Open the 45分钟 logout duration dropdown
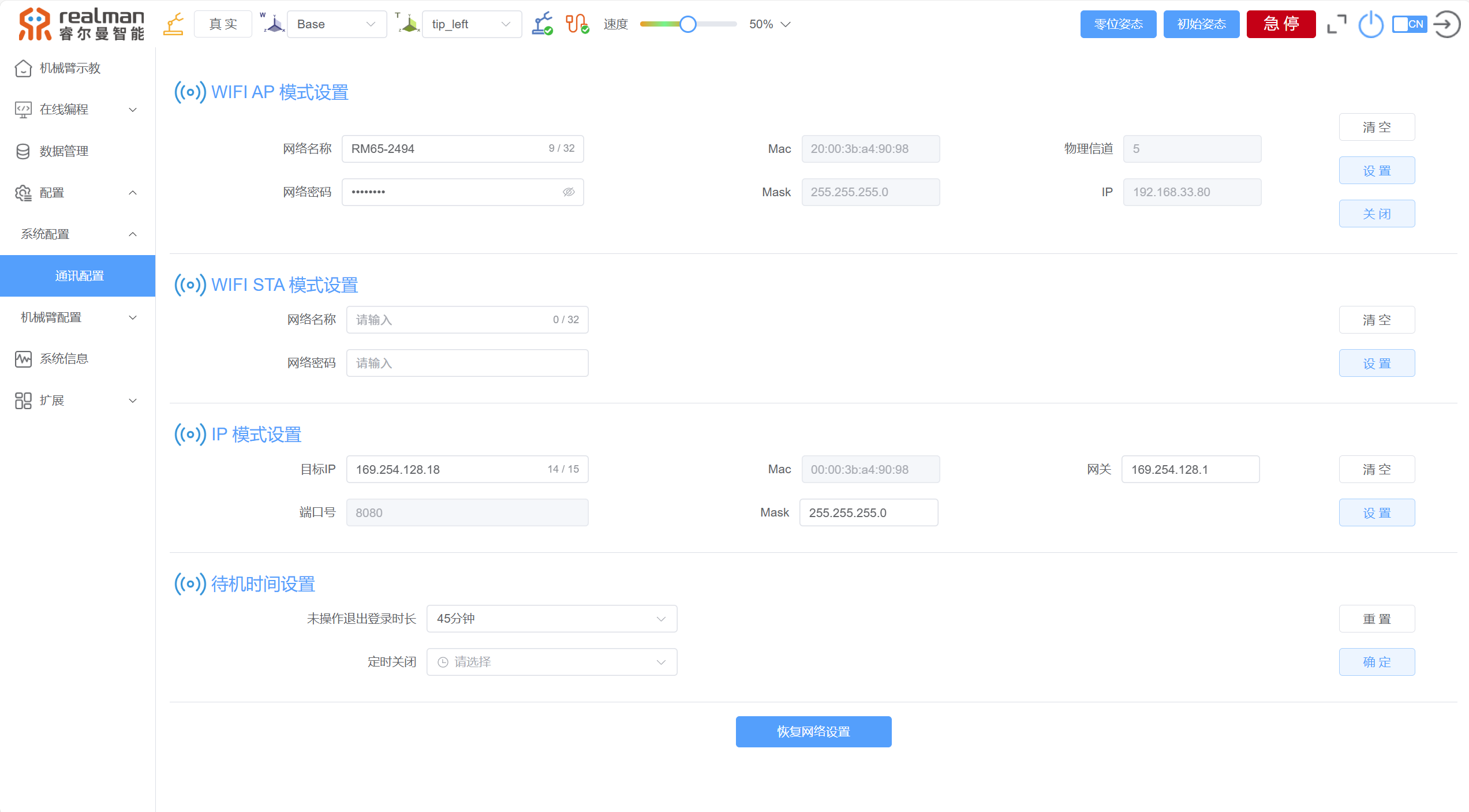Screen dimensions: 1469x812 click(x=551, y=619)
